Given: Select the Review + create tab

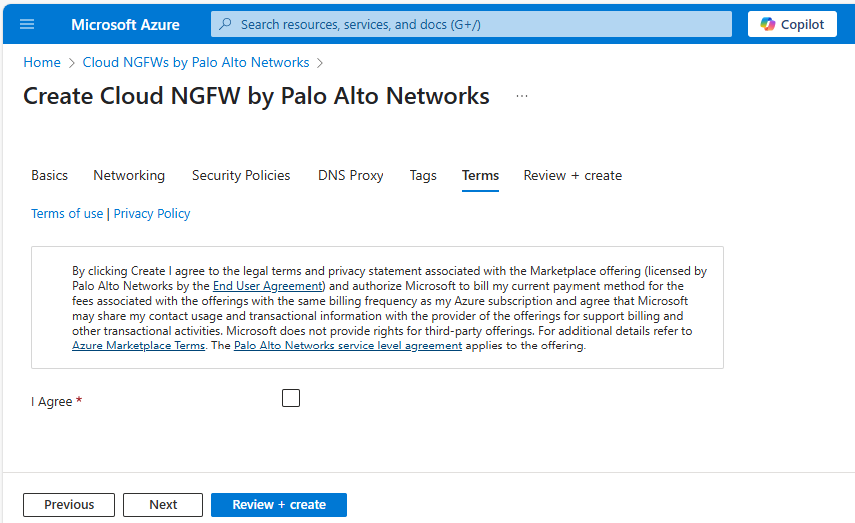Looking at the screenshot, I should [572, 175].
